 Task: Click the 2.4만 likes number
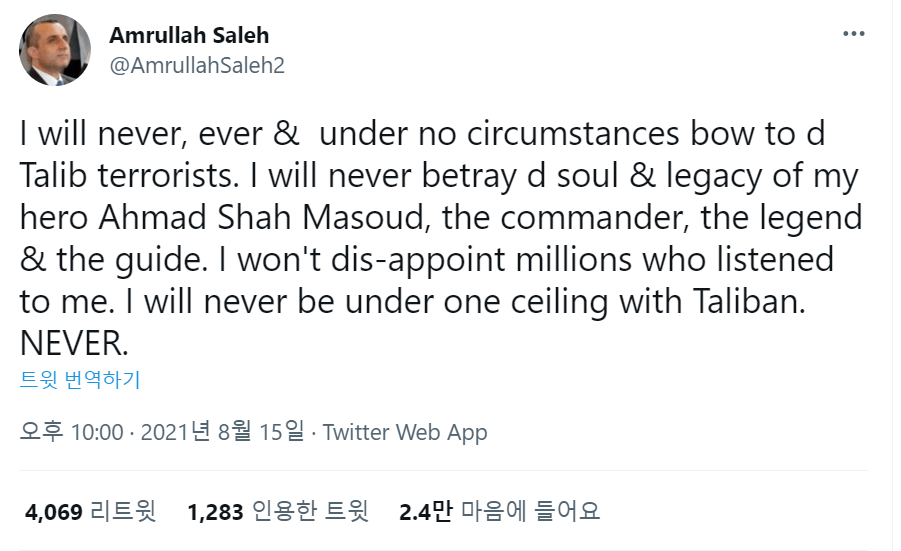(x=426, y=511)
